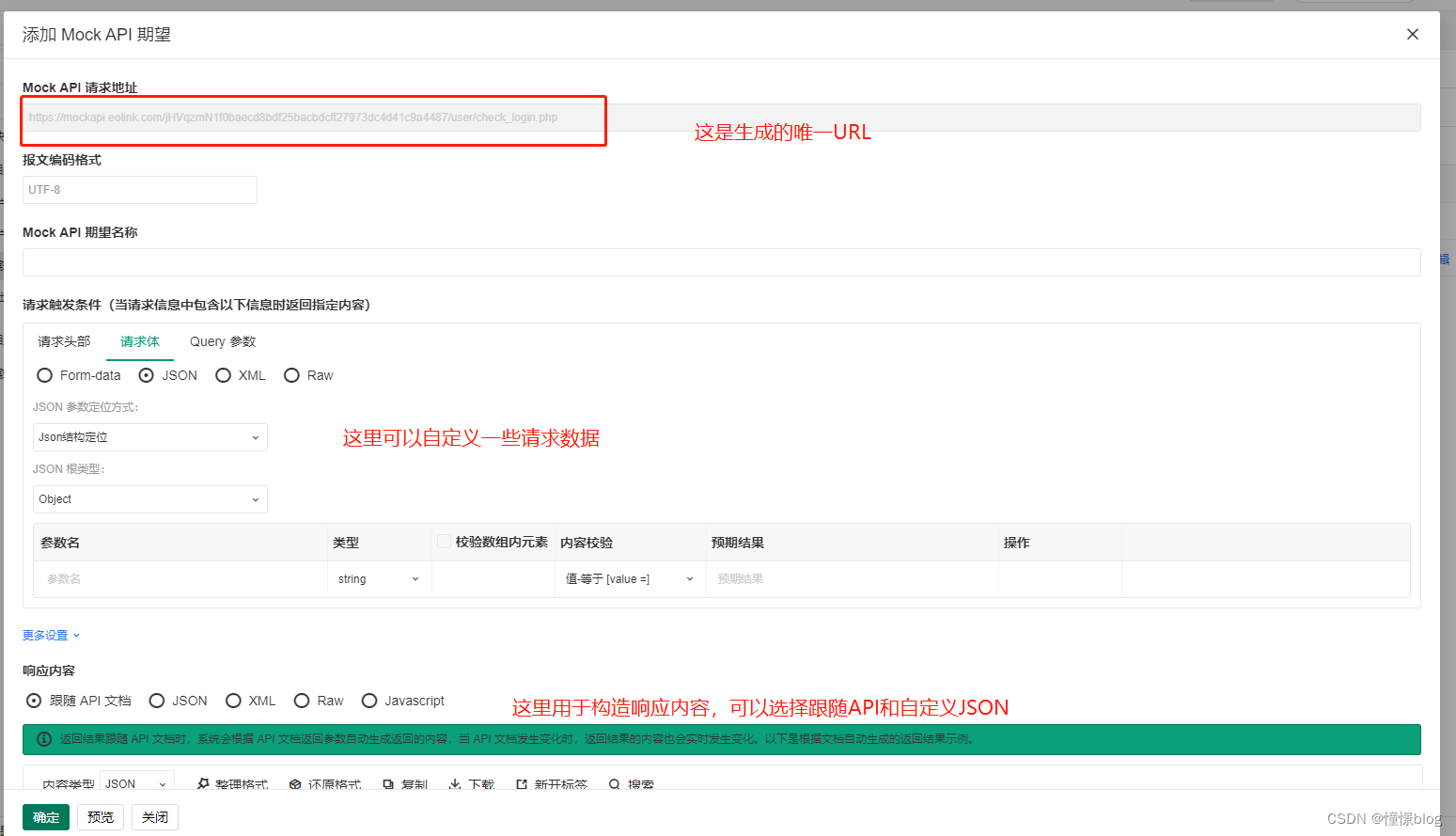The image size is (1456, 836).
Task: Close the 添加 Mock API 期望 dialog with X
Action: click(x=1412, y=34)
